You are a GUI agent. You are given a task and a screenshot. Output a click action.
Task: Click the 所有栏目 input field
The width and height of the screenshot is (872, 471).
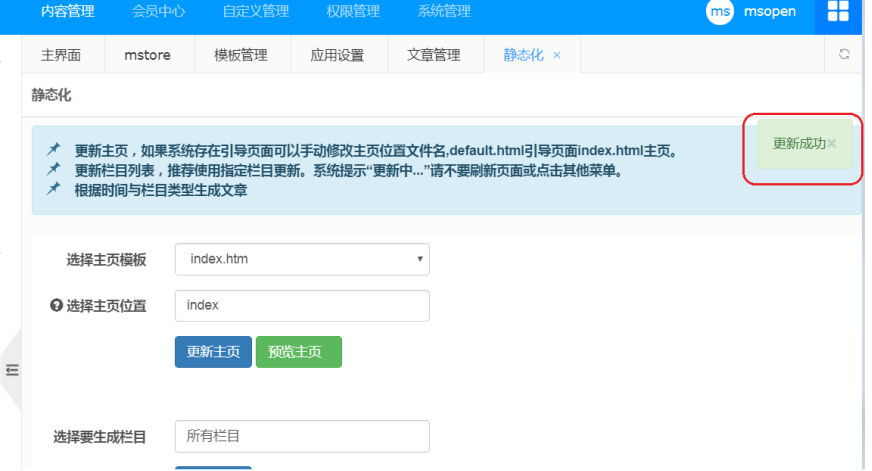pyautogui.click(x=302, y=437)
